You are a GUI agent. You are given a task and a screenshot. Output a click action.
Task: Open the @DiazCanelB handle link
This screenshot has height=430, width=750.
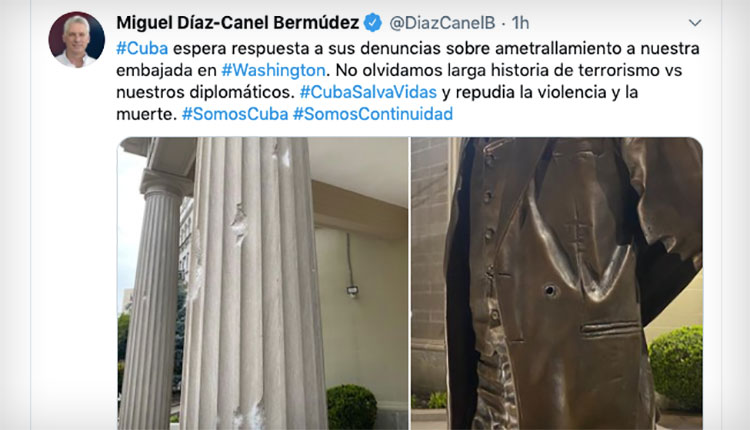click(442, 22)
